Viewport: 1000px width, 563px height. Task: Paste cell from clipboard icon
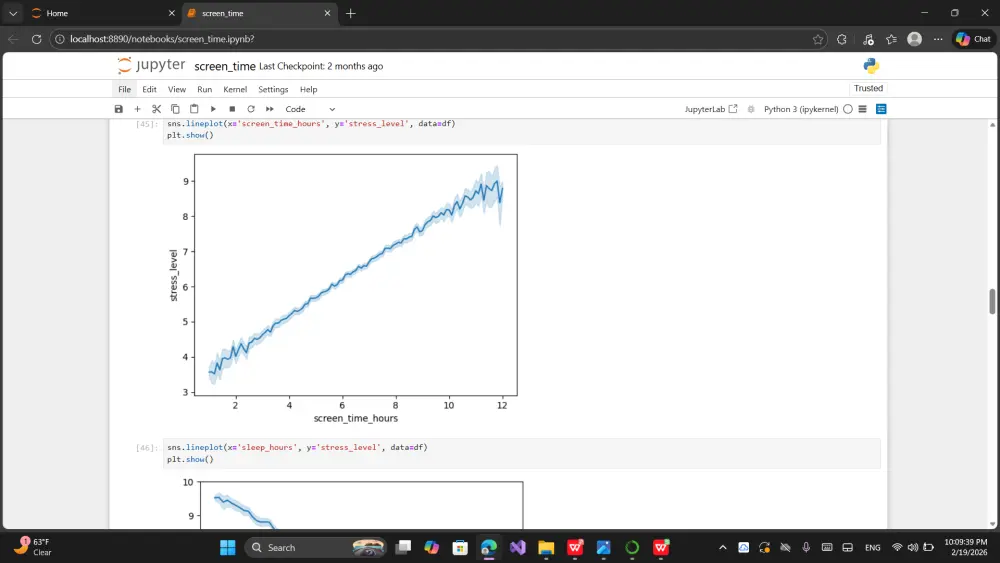pos(195,109)
